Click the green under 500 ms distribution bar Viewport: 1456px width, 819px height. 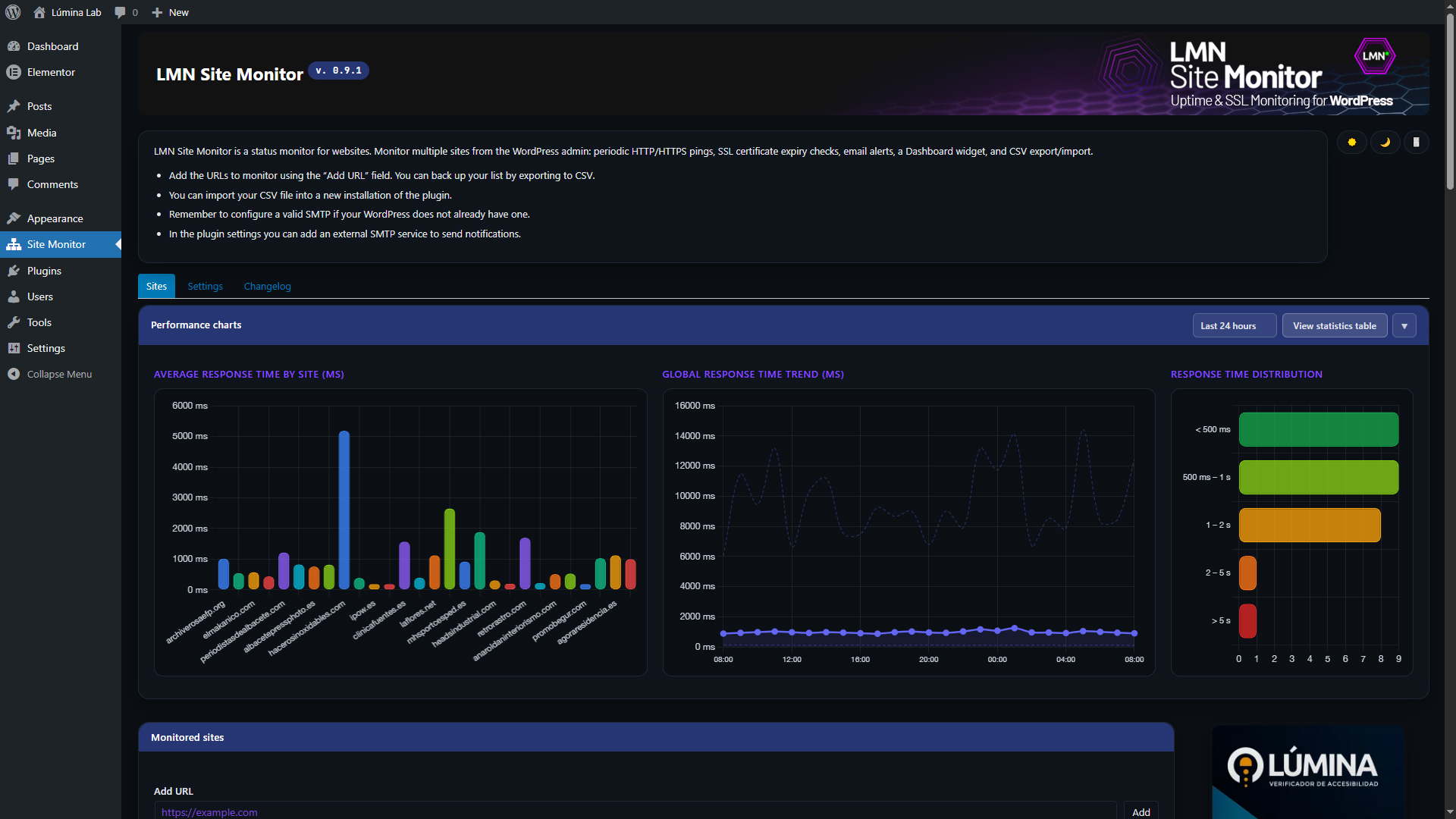tap(1318, 429)
